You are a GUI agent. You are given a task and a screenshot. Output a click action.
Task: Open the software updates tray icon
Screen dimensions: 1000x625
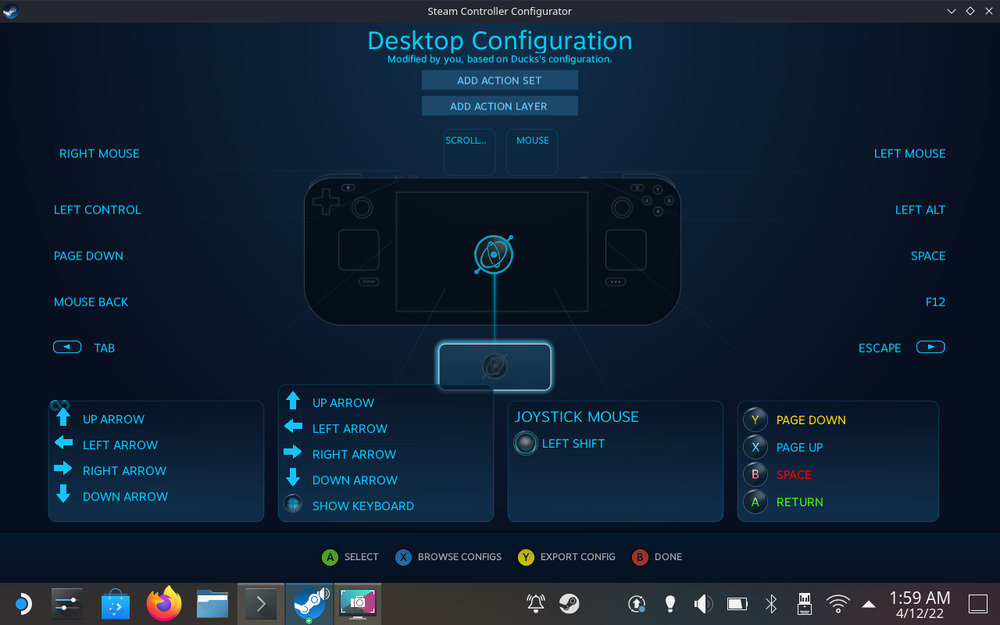(636, 603)
